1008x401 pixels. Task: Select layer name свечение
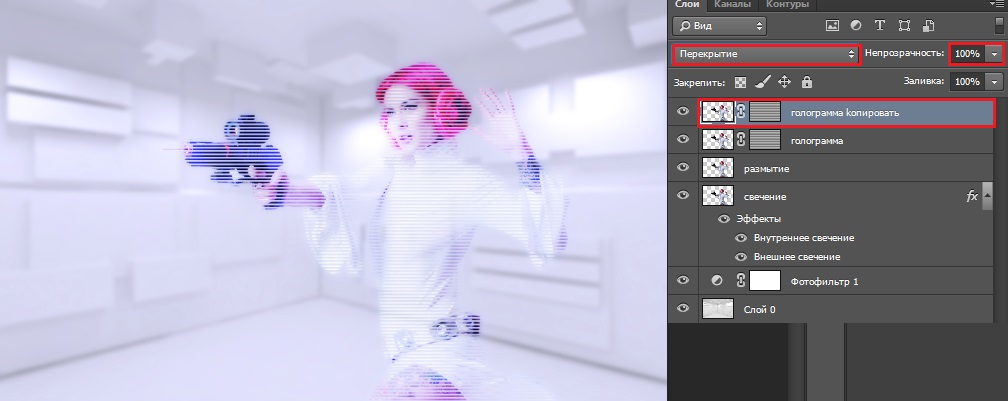[x=765, y=197]
